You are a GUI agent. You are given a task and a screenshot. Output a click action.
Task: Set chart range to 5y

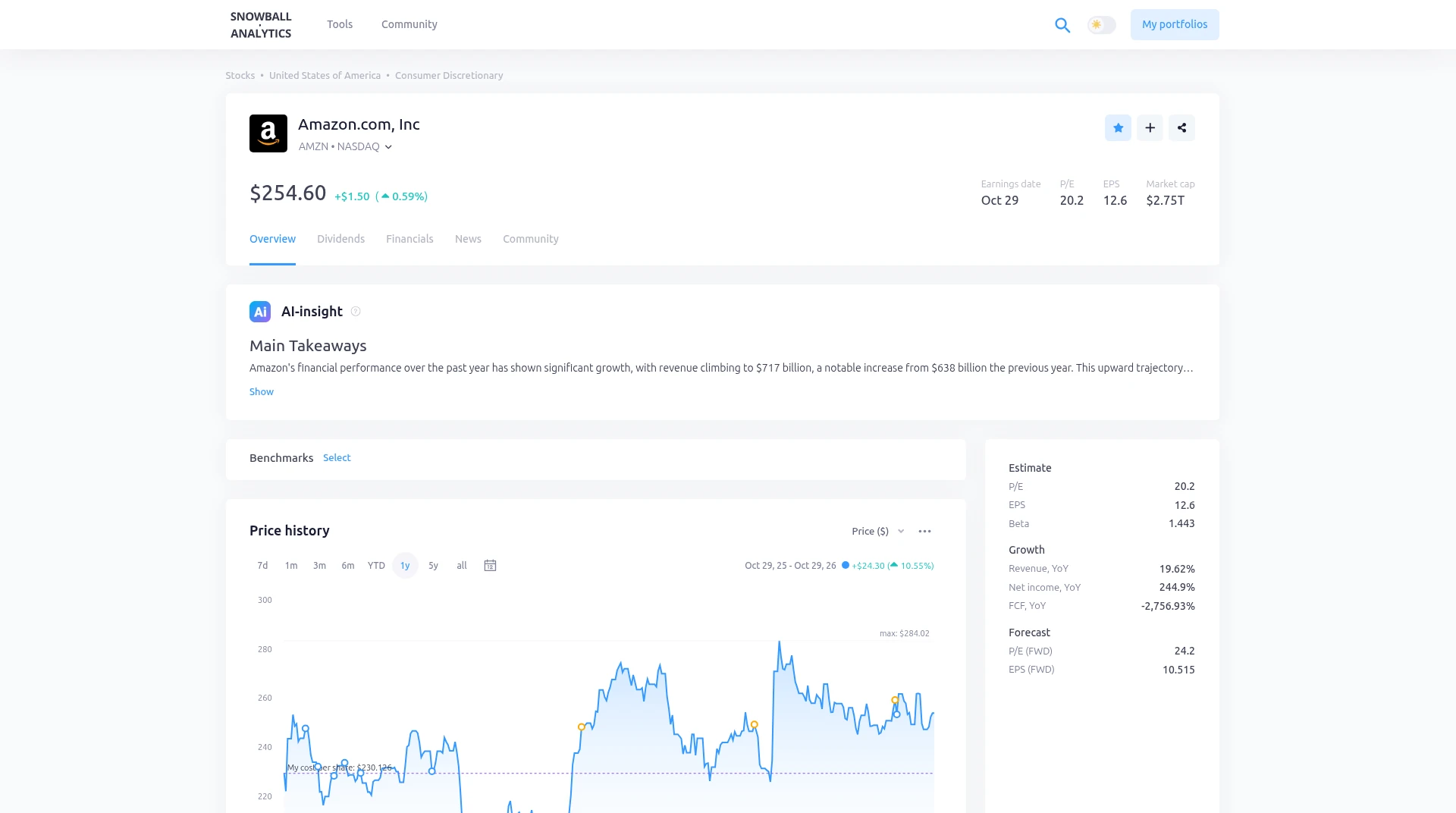click(433, 566)
